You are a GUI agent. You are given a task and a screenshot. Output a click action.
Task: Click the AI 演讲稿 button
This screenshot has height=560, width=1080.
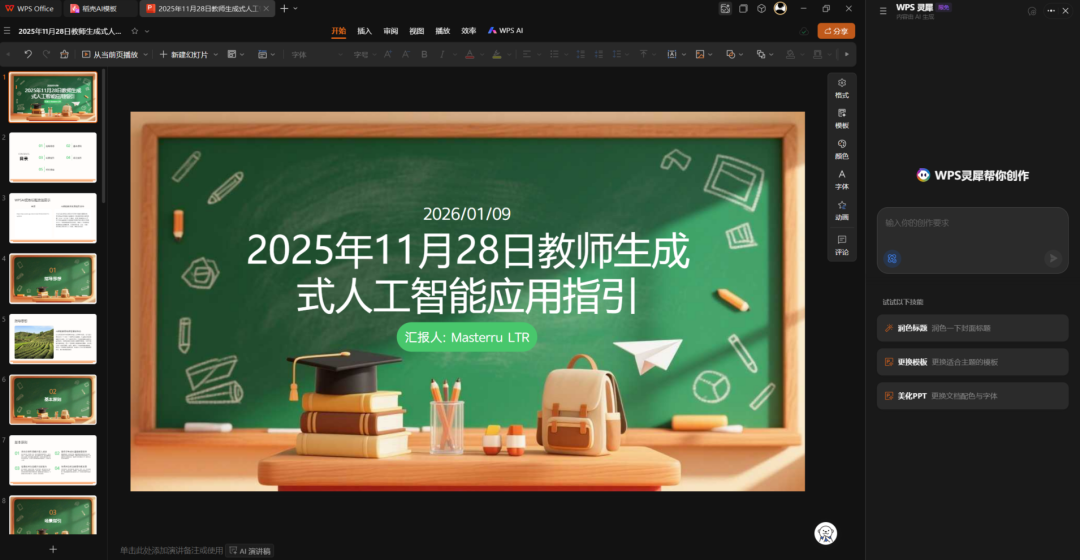tap(250, 550)
